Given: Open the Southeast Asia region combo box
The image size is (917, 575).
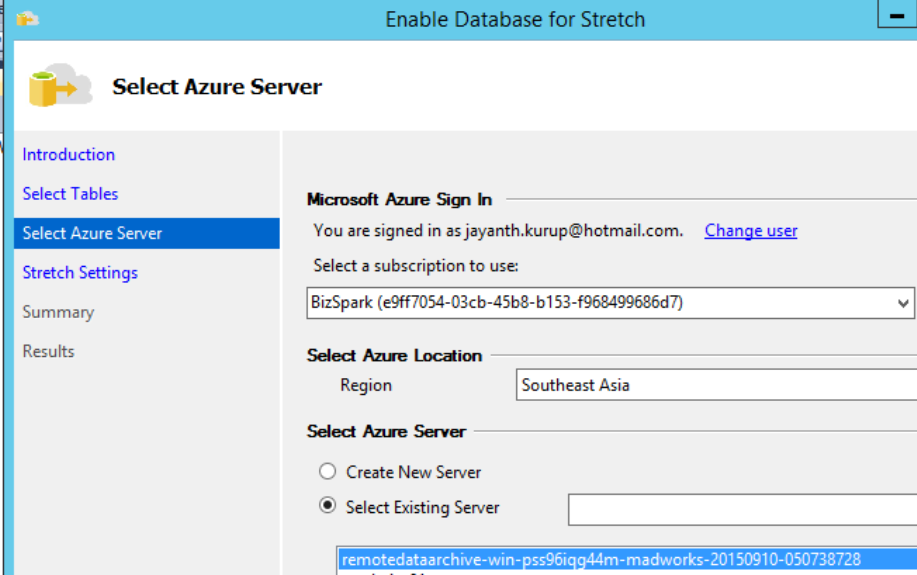Looking at the screenshot, I should click(x=716, y=385).
